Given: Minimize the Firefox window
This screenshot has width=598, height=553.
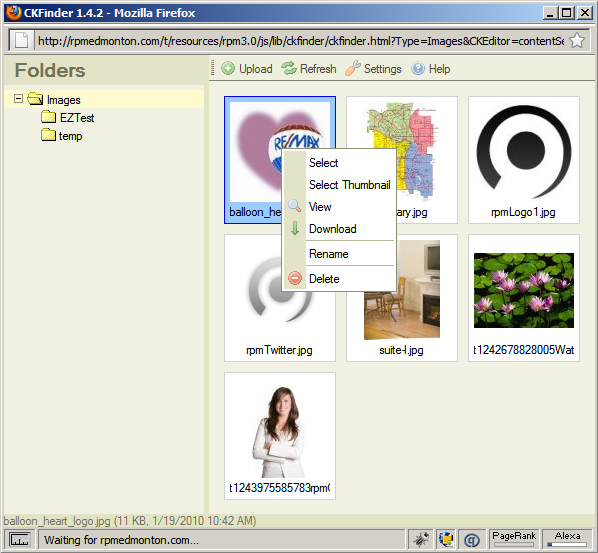Looking at the screenshot, I should click(x=550, y=13).
